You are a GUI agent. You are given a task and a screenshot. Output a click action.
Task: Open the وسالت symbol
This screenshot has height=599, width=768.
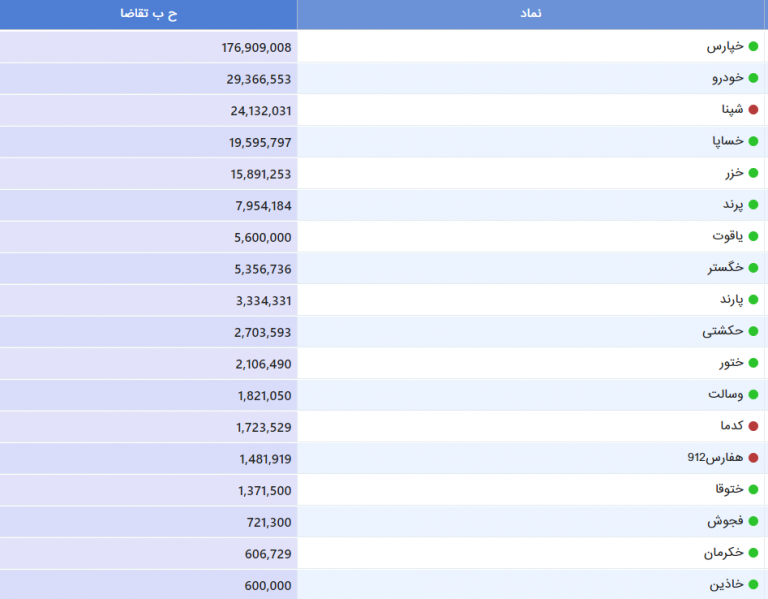pyautogui.click(x=725, y=394)
